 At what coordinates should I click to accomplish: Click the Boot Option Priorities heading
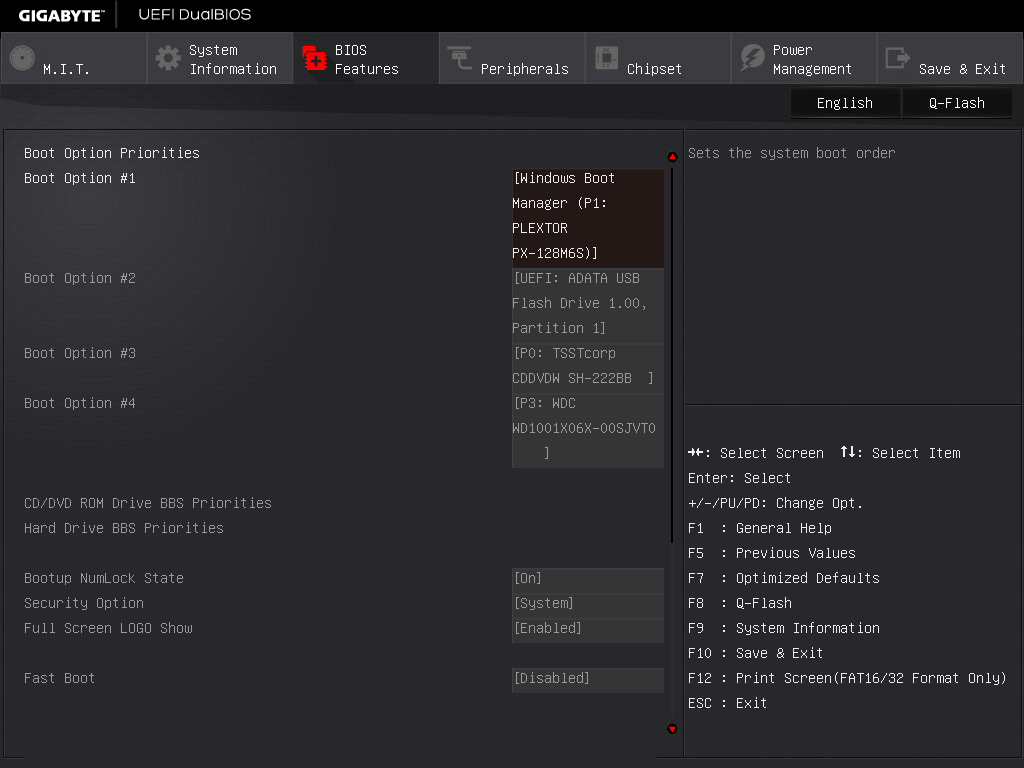click(x=112, y=153)
